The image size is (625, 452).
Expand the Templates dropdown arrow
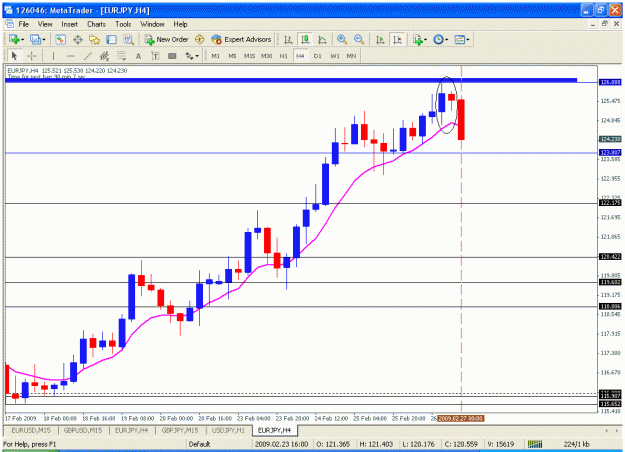pyautogui.click(x=468, y=39)
